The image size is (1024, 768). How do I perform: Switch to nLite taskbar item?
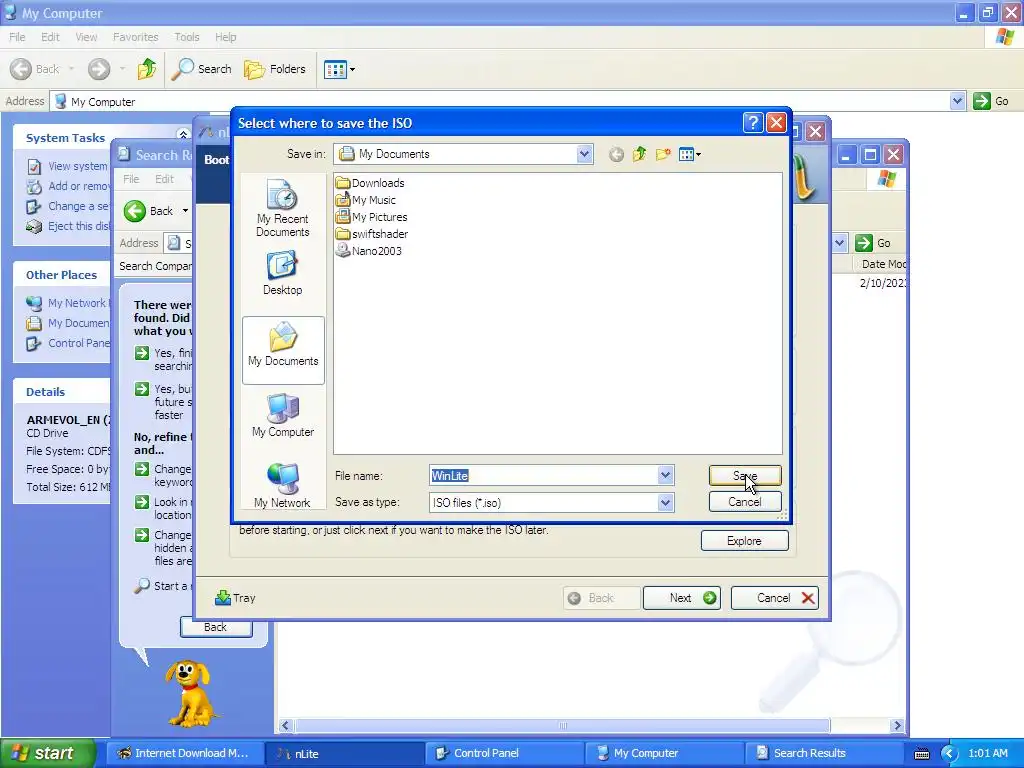point(344,753)
